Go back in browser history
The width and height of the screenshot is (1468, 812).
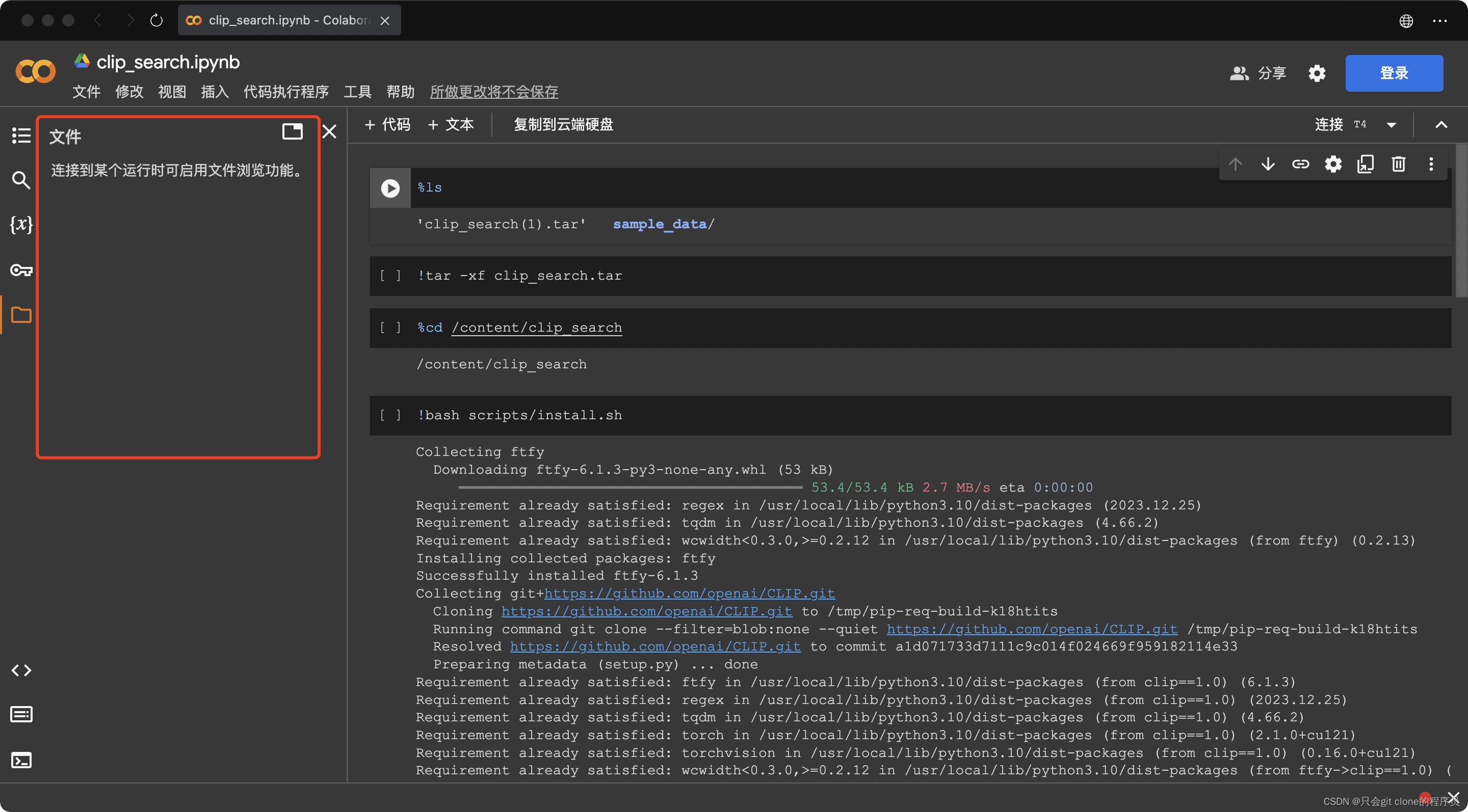97,20
